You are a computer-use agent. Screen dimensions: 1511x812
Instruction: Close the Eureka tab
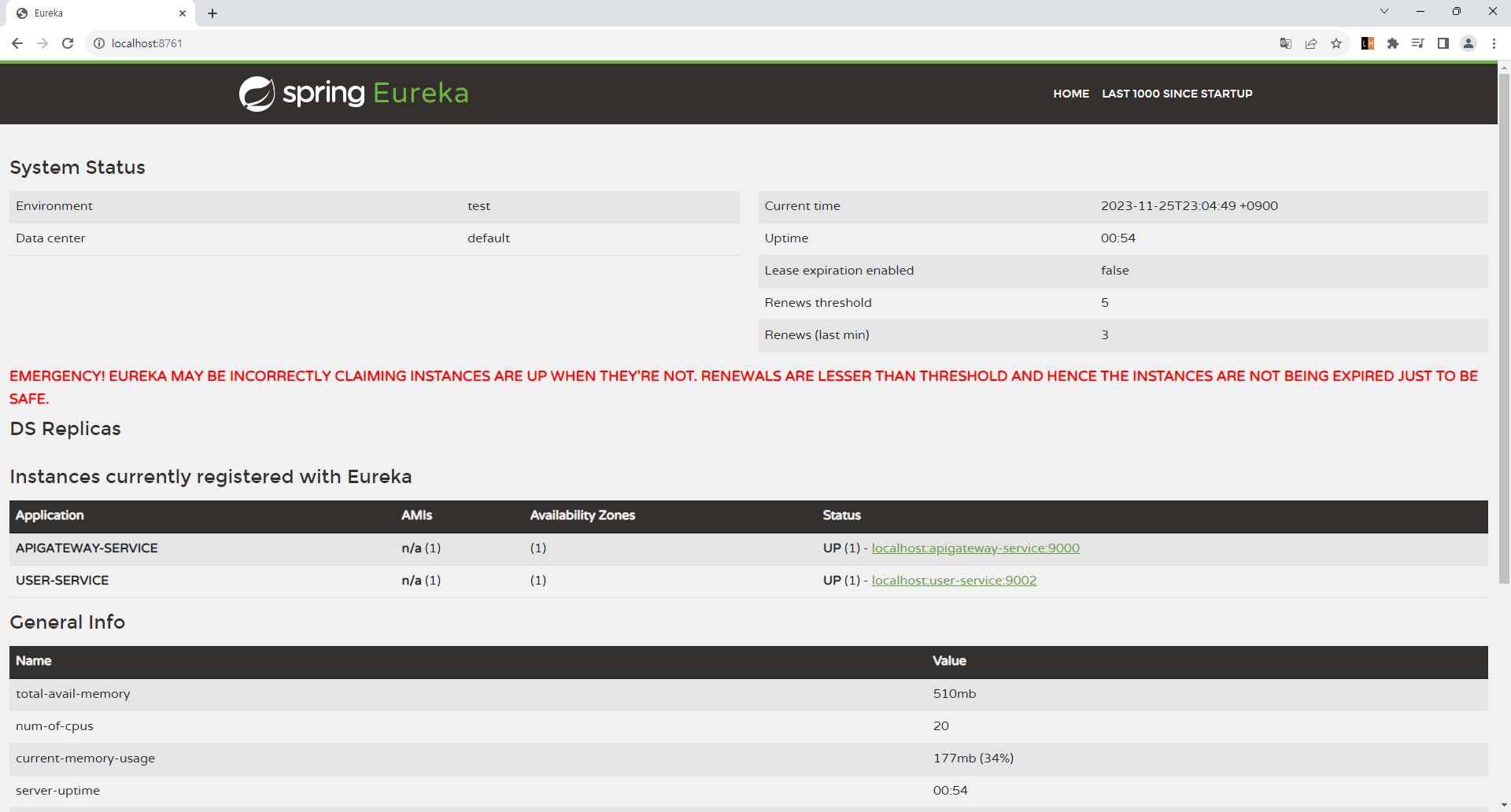point(183,13)
